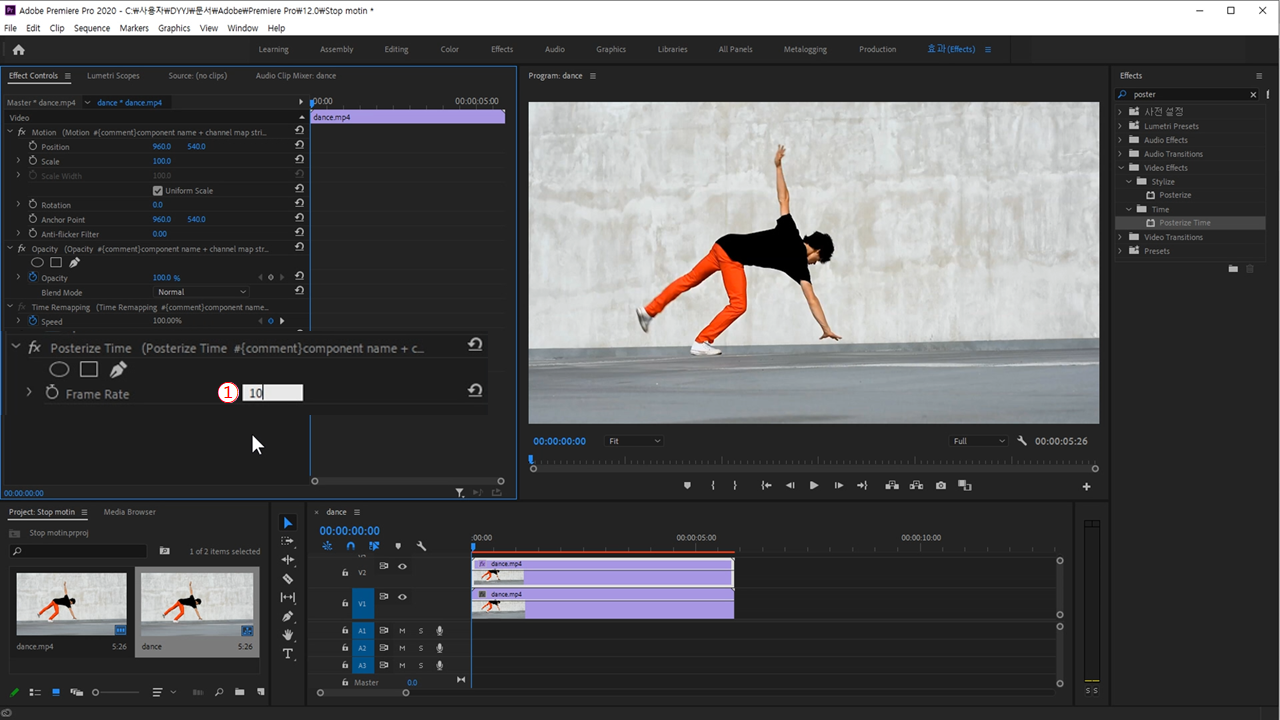This screenshot has width=1280, height=720.
Task: Open the Sequence menu
Action: pyautogui.click(x=92, y=28)
